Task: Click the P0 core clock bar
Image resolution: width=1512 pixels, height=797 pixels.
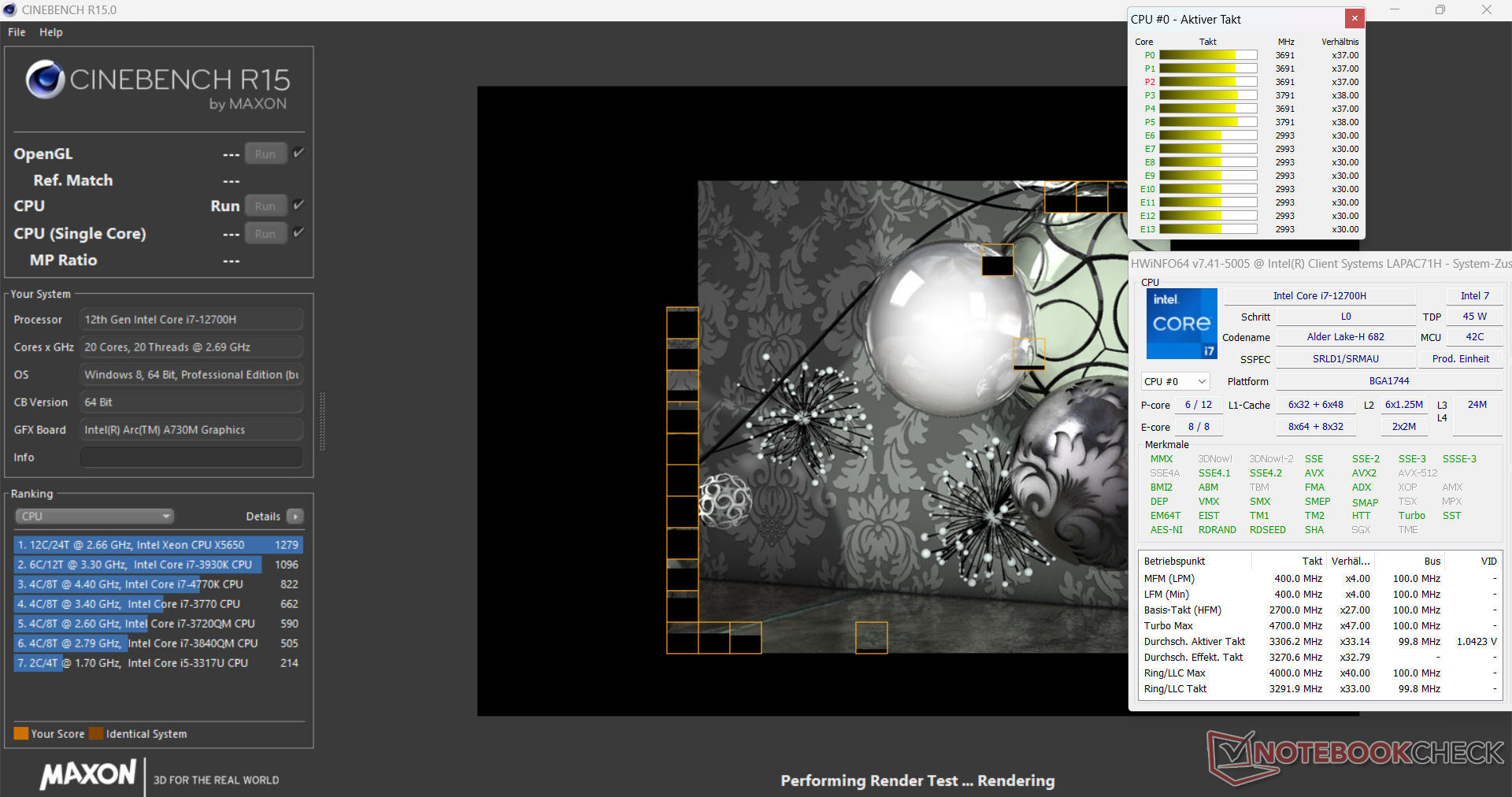Action: click(1208, 55)
